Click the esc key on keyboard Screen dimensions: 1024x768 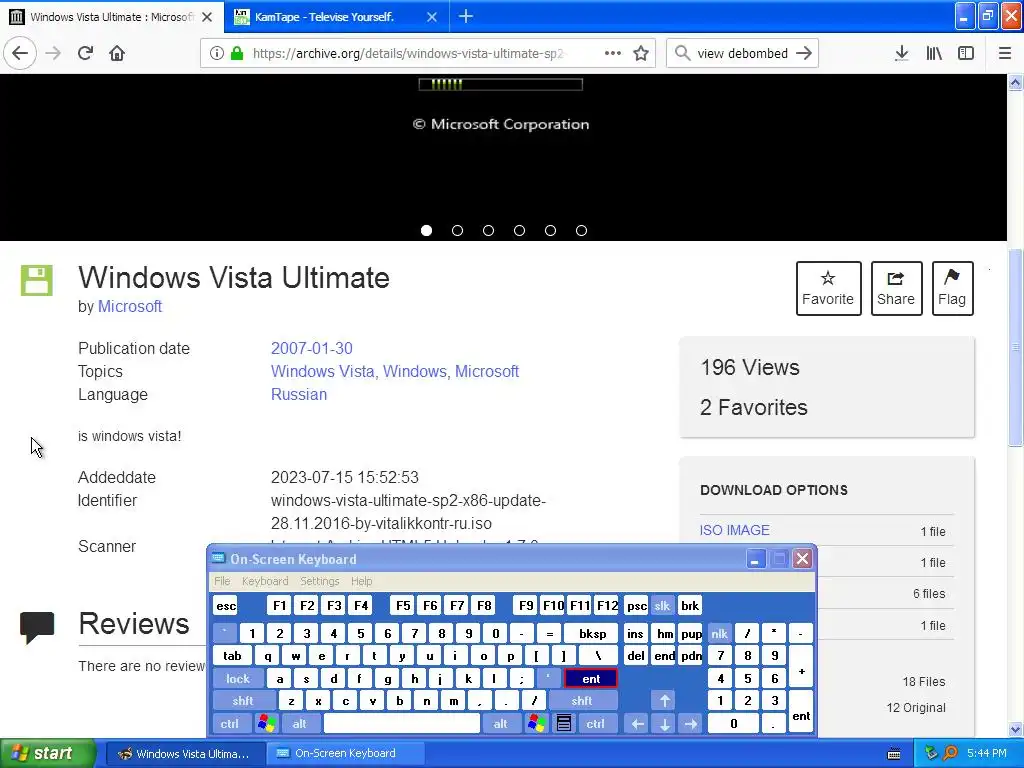coord(226,605)
